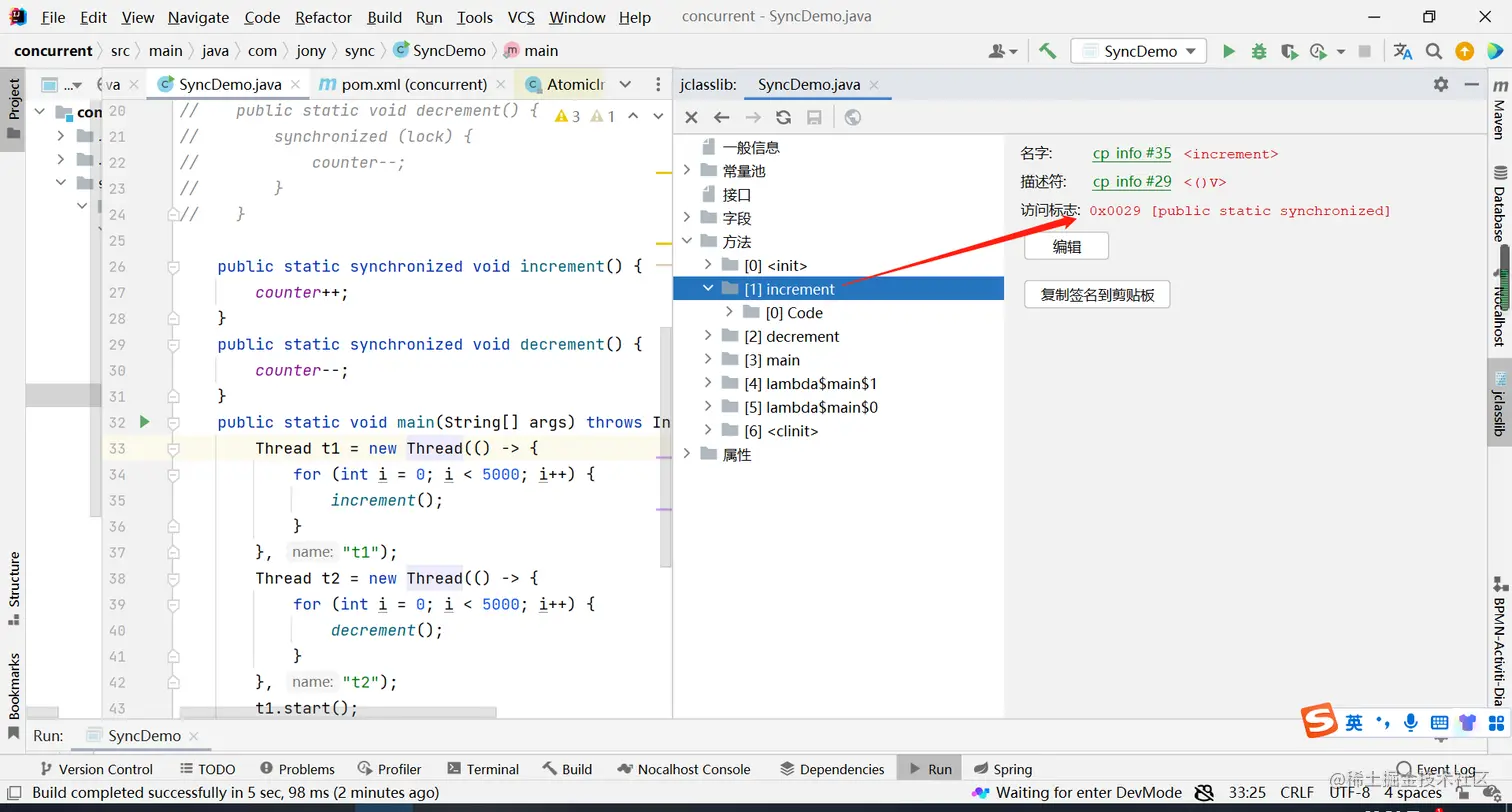Screen dimensions: 1512x812
Task: Expand the 字段 tree node
Action: 687,218
